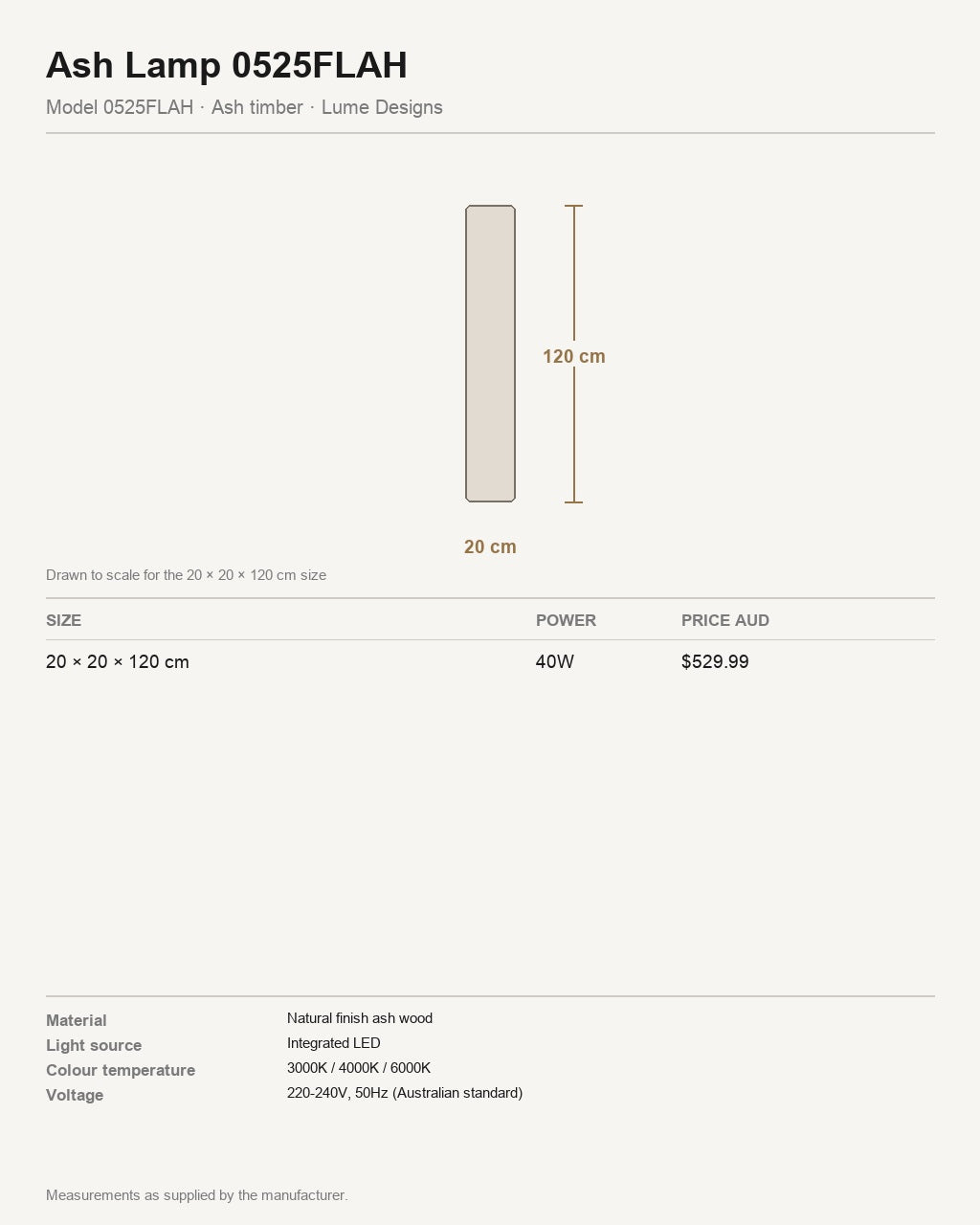Click the 120 cm height label
Screen dimensions: 980x1225
[x=574, y=356]
